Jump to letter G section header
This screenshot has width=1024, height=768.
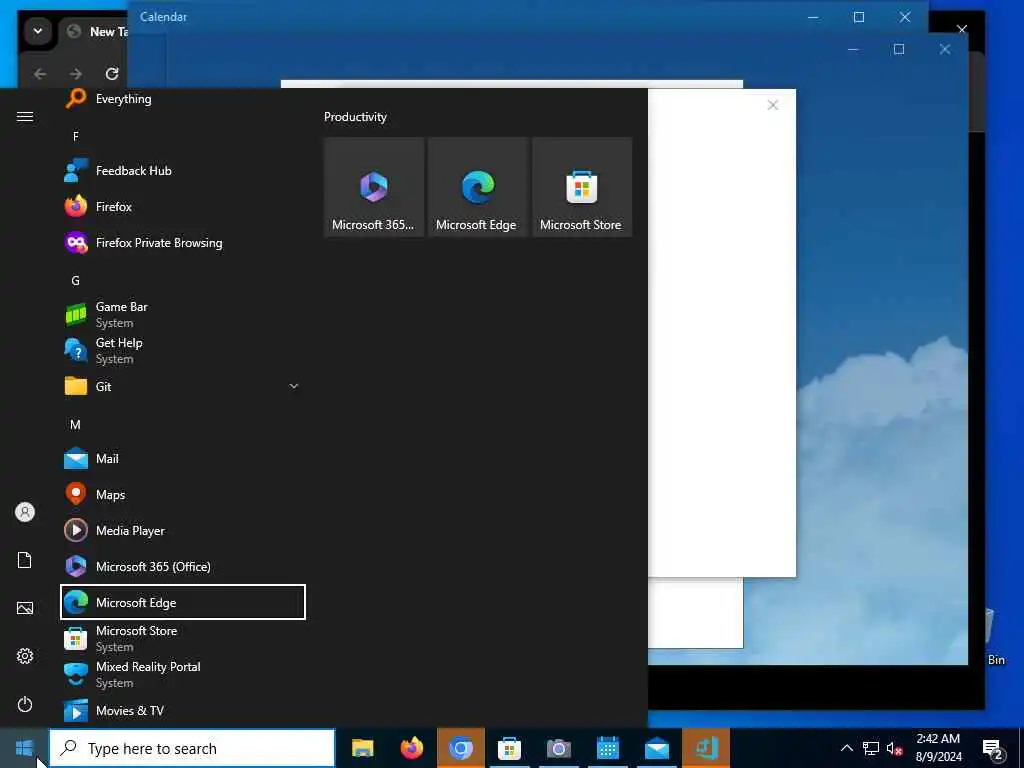tap(76, 281)
